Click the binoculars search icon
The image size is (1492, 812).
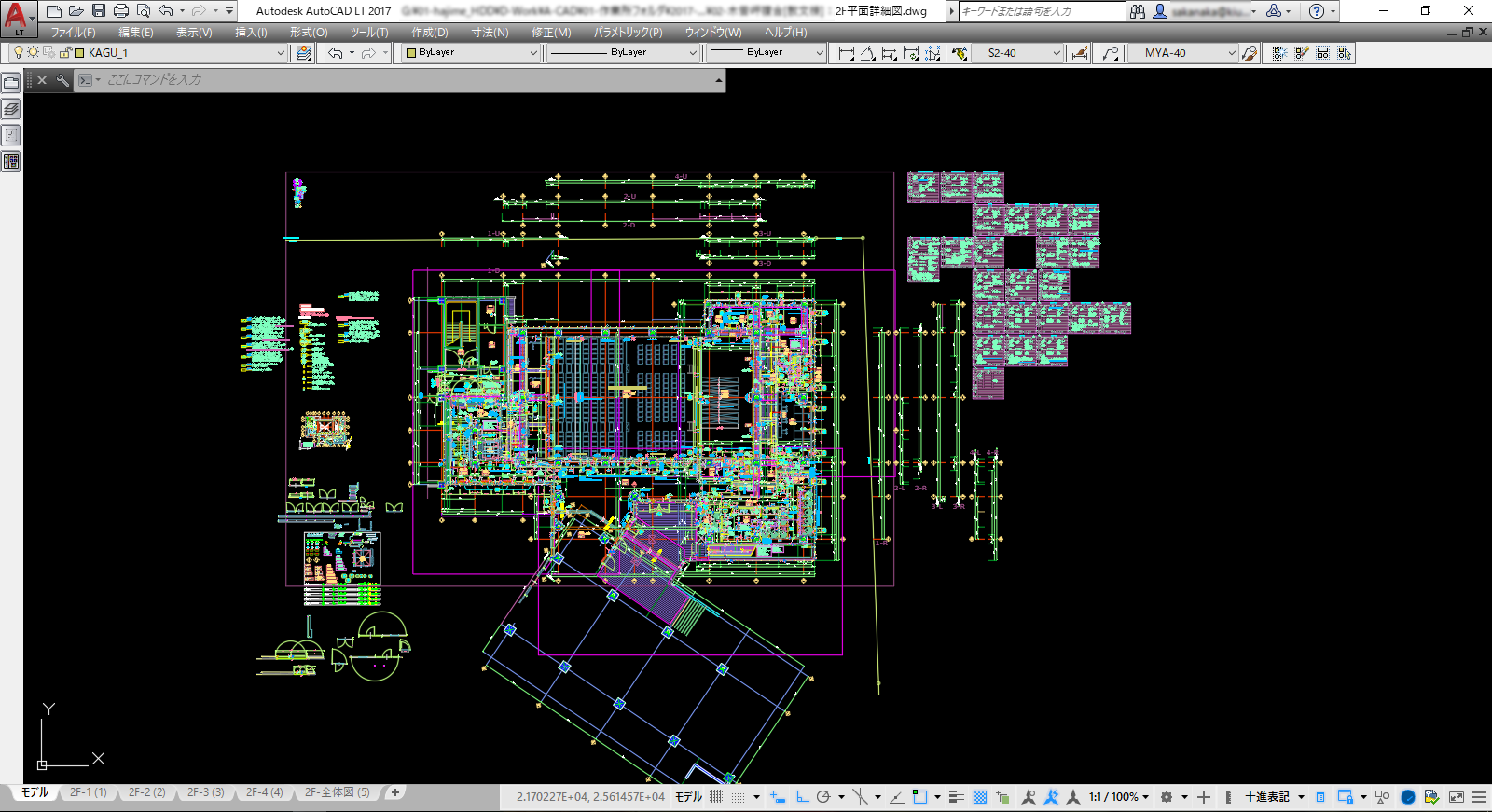coord(1138,11)
